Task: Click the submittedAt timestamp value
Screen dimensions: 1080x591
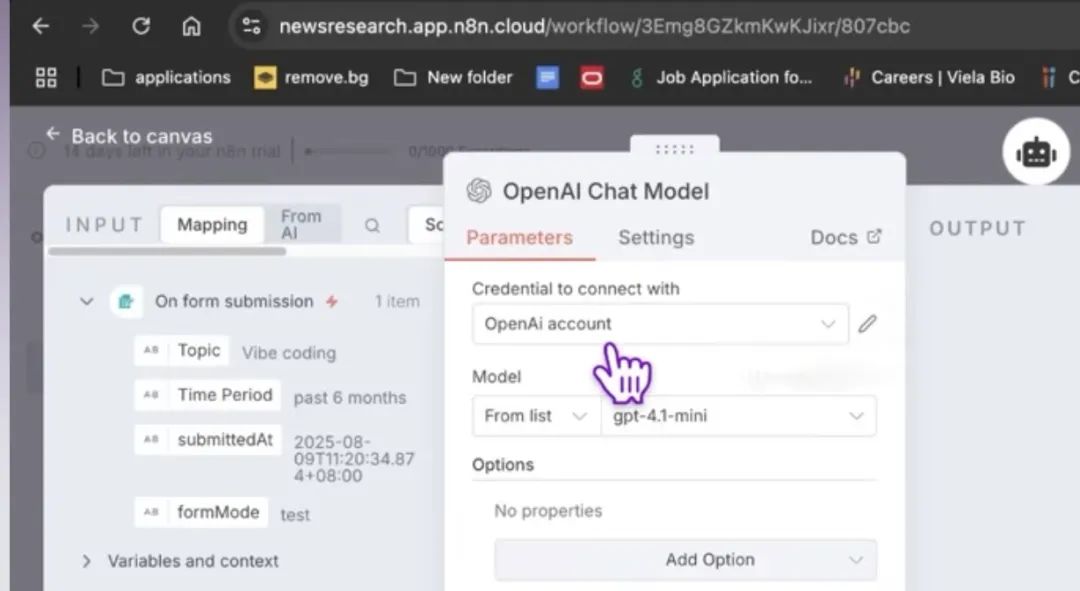Action: [x=354, y=459]
